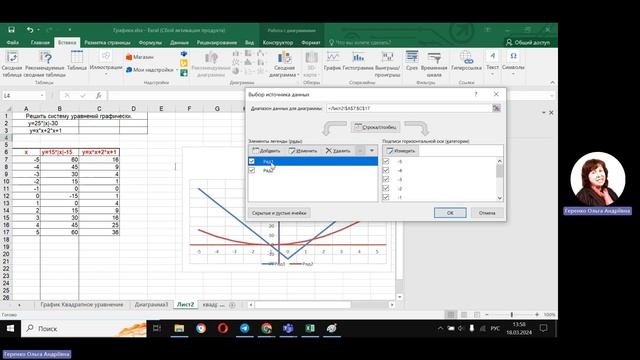640x360 pixels.
Task: Undo the last action in title bar
Action: coord(30,30)
